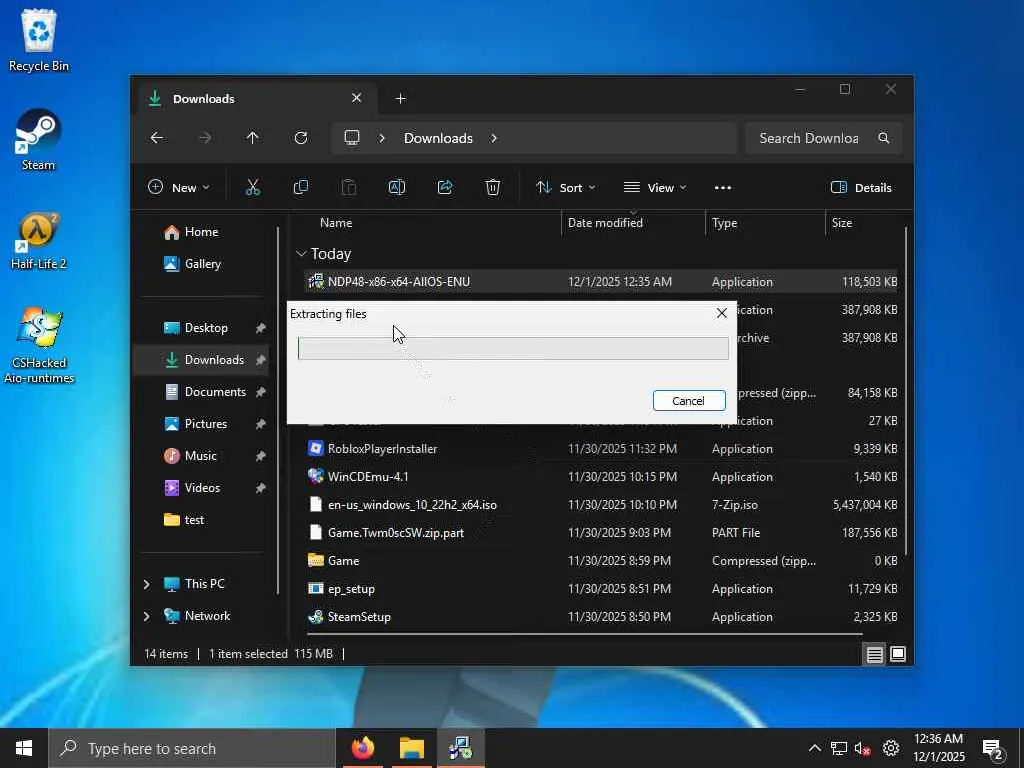
Task: Click the file list vertical scrollbar
Action: click(906, 392)
